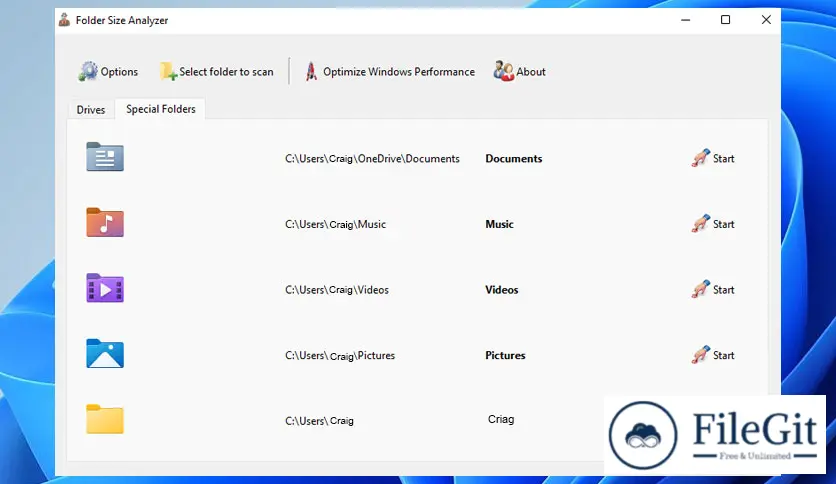Click the bold Videos label

tap(502, 289)
